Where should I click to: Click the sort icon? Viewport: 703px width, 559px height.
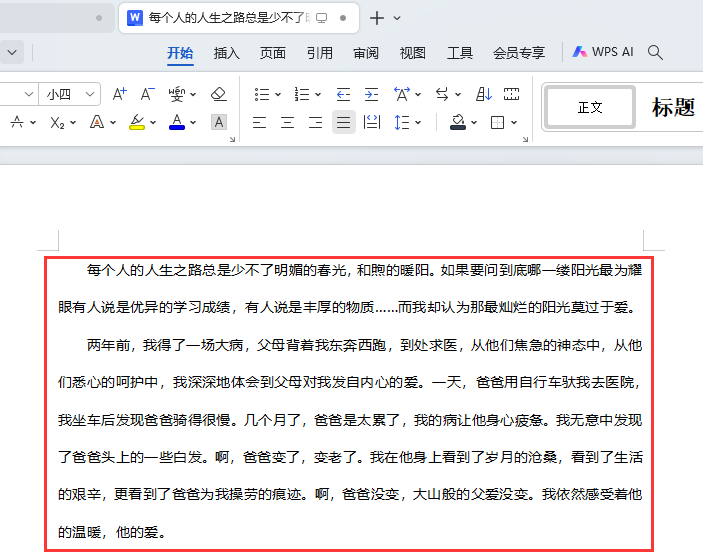pyautogui.click(x=483, y=94)
